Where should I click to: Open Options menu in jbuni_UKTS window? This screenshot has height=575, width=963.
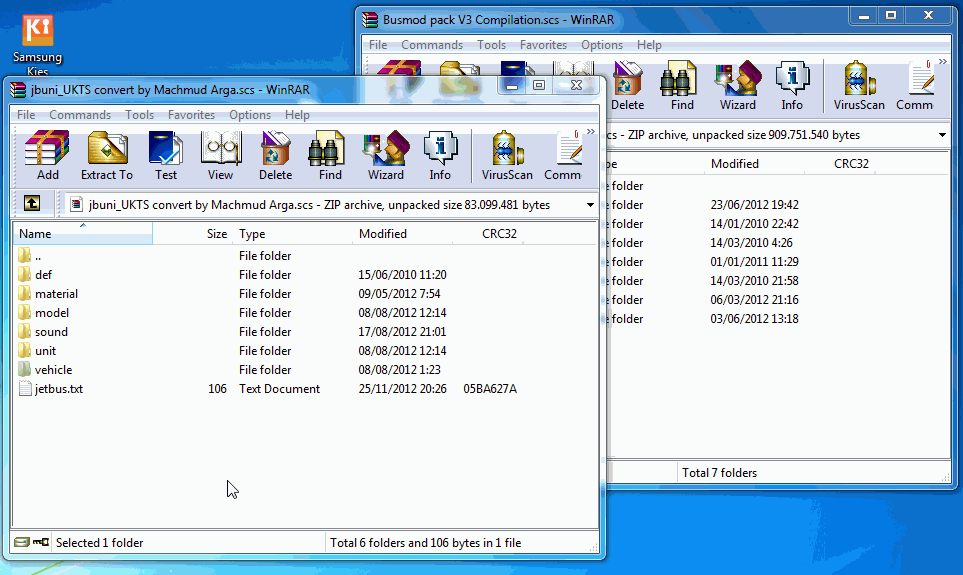tap(250, 115)
